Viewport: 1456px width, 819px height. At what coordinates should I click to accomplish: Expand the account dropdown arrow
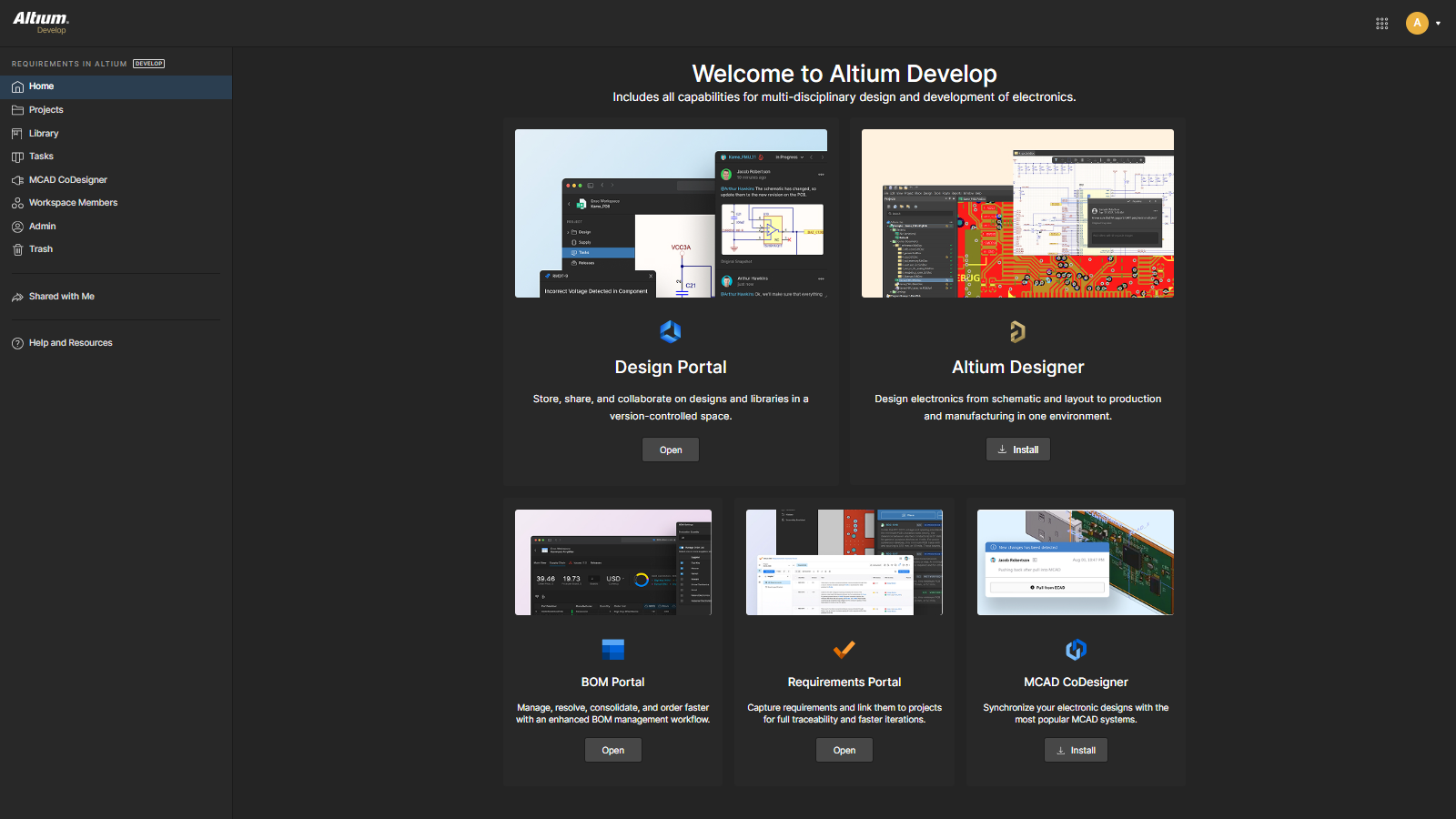(x=1438, y=24)
